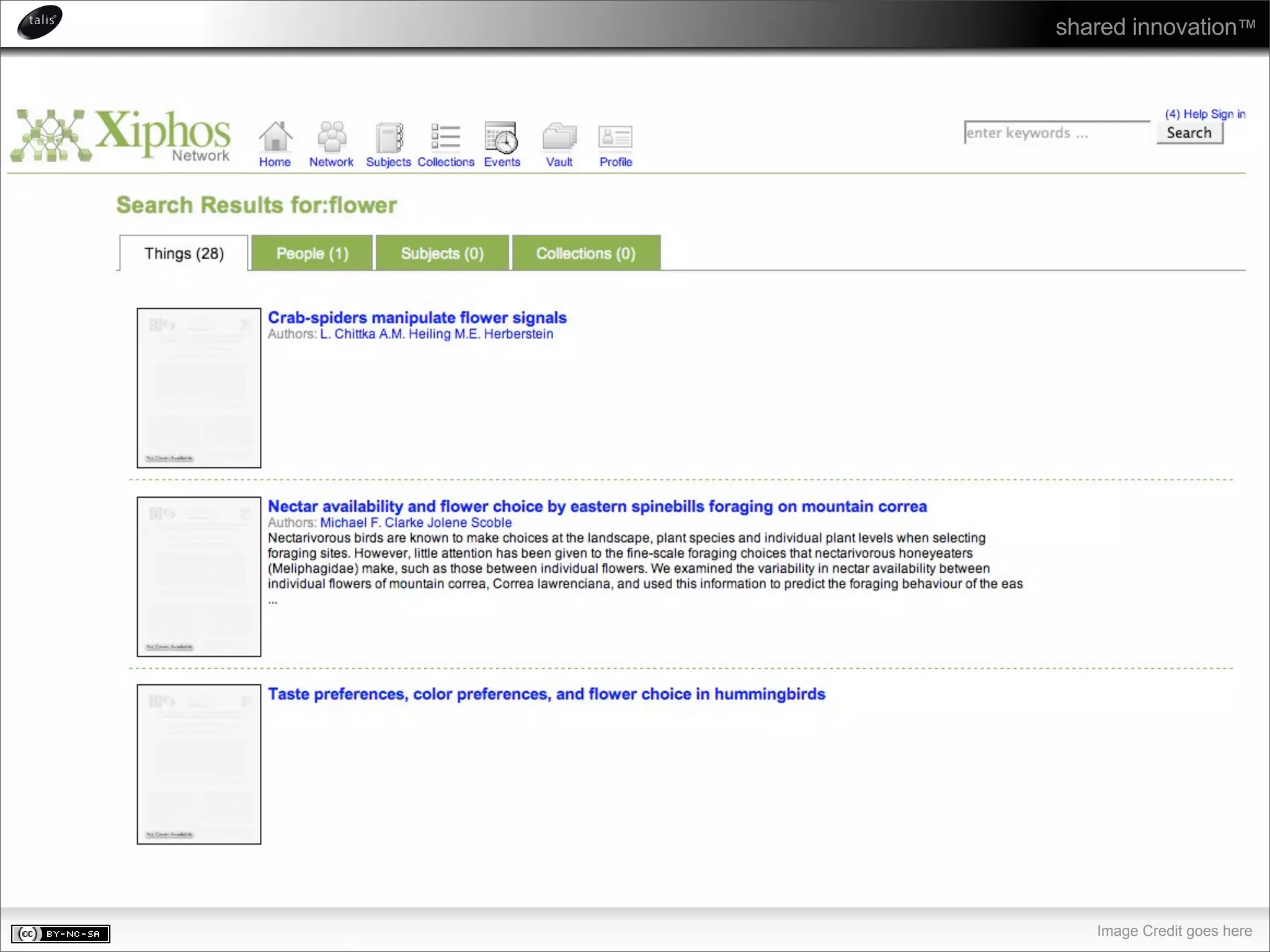Open author A.M. Heiling
The height and width of the screenshot is (952, 1270).
pos(415,334)
